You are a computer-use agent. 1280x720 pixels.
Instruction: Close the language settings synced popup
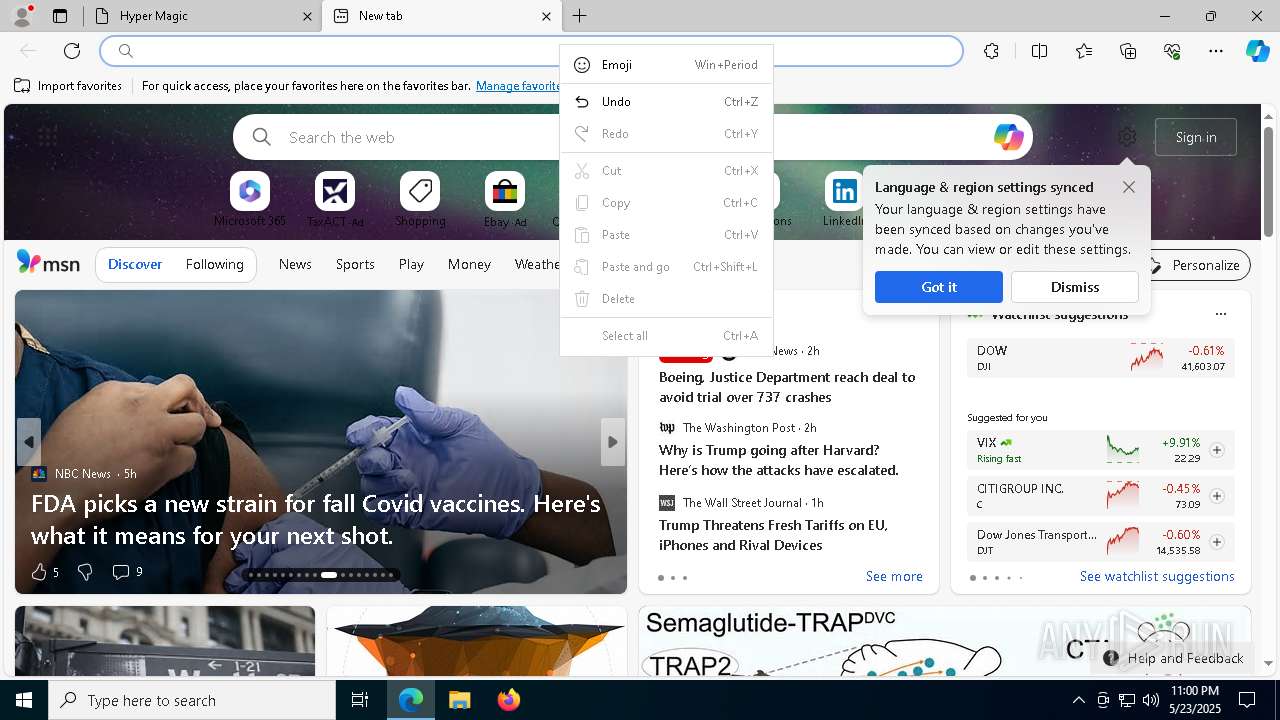tap(1129, 187)
